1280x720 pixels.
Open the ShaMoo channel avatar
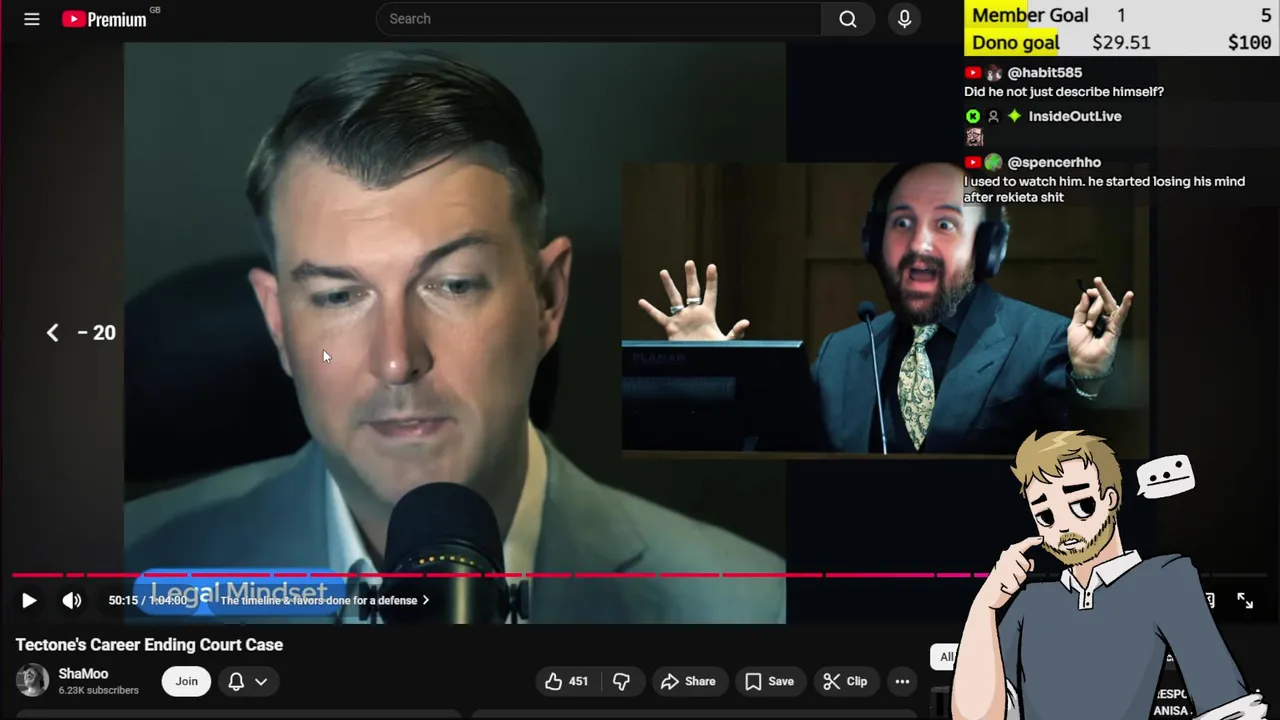click(32, 680)
